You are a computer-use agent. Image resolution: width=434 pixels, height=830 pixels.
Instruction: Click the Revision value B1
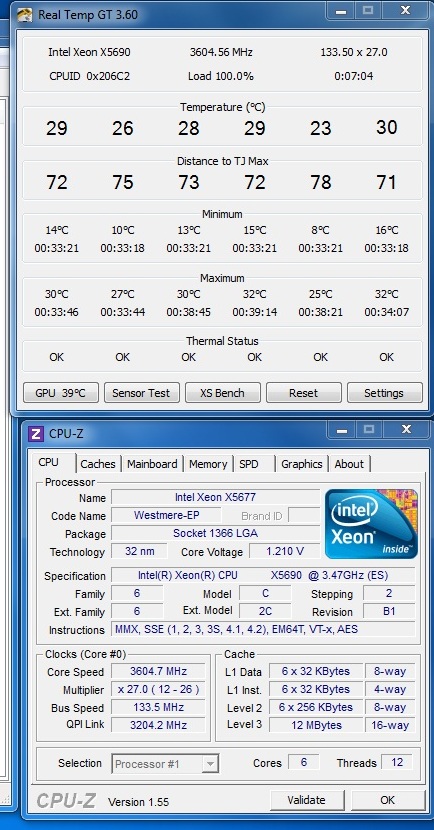[389, 611]
